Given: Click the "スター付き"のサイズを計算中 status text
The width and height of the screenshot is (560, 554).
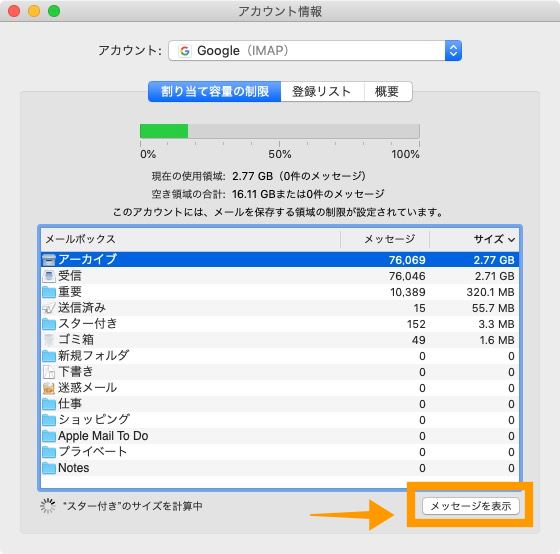Looking at the screenshot, I should tap(132, 506).
